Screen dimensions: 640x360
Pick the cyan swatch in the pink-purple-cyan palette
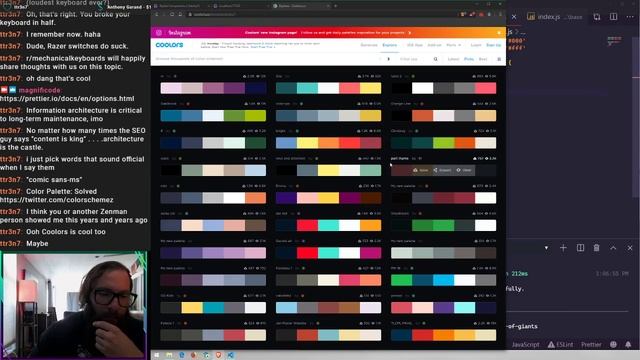tap(464, 307)
